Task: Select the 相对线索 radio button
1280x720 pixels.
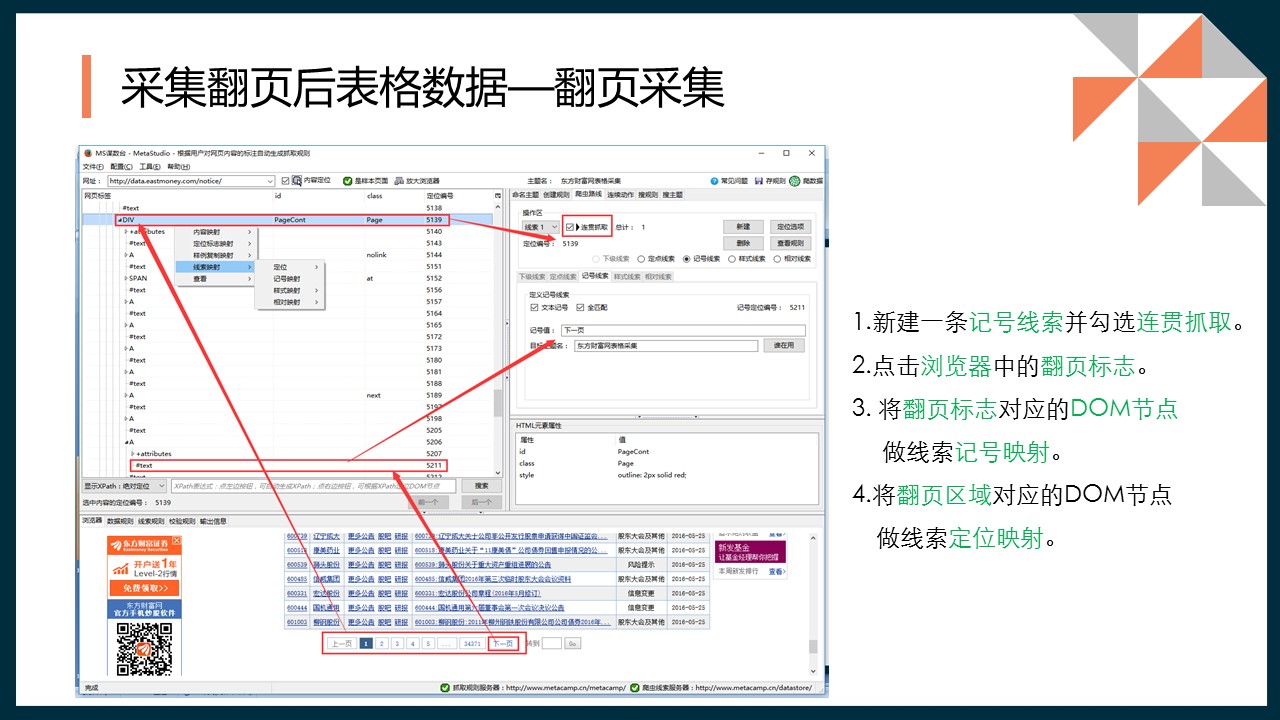Action: [777, 259]
